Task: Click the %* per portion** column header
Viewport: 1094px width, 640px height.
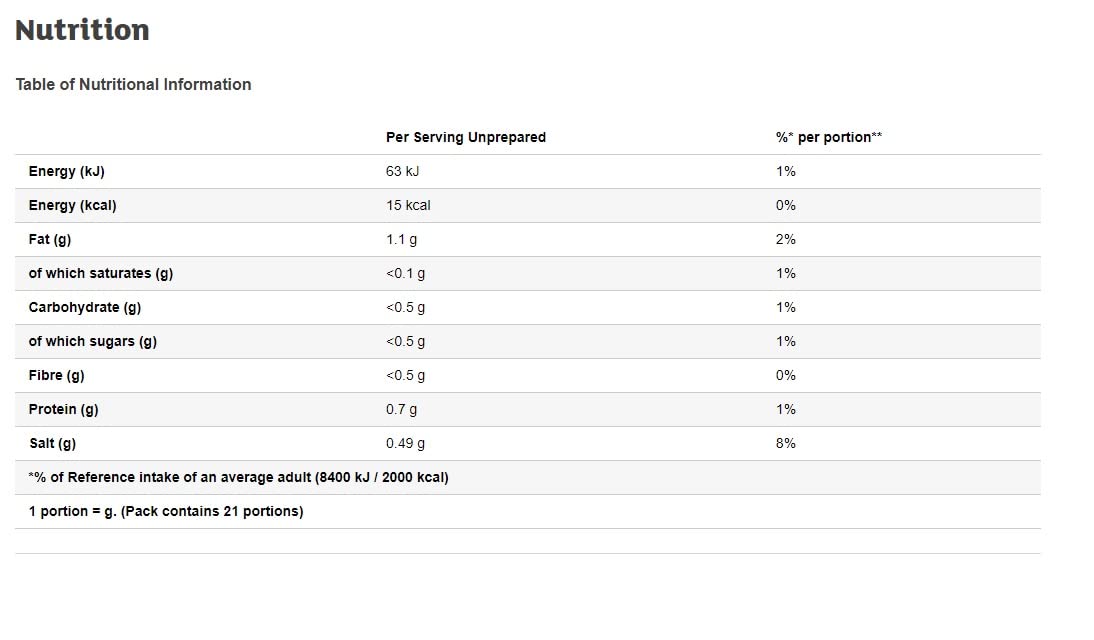Action: [x=829, y=137]
